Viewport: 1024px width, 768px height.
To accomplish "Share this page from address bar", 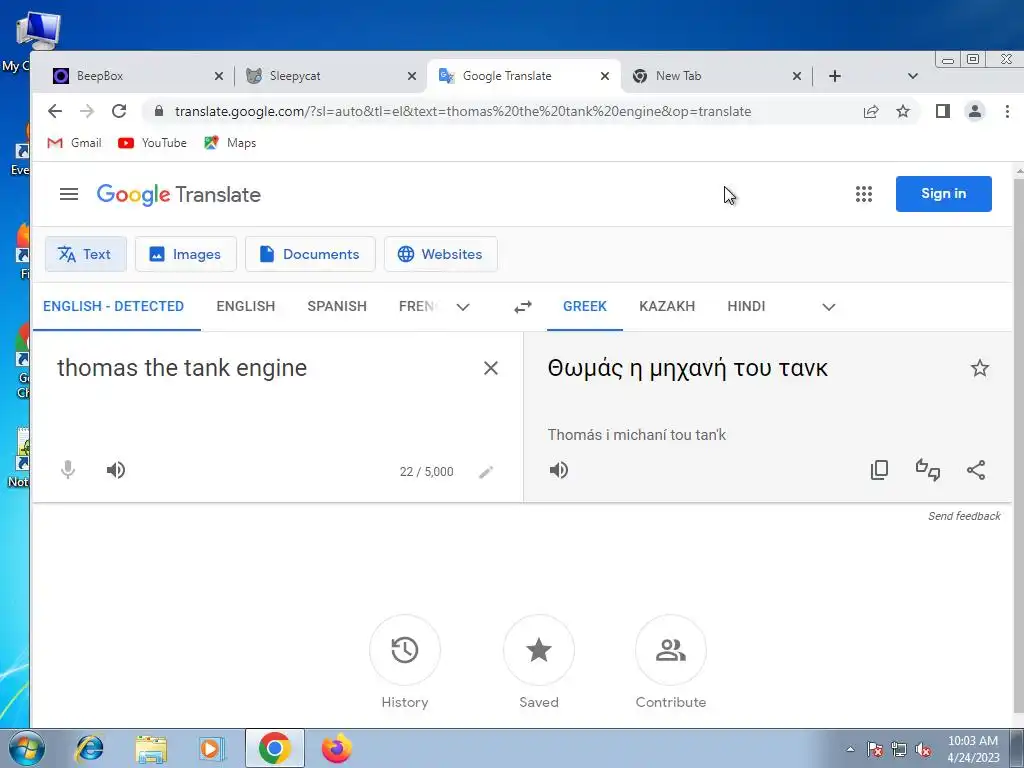I will (871, 111).
